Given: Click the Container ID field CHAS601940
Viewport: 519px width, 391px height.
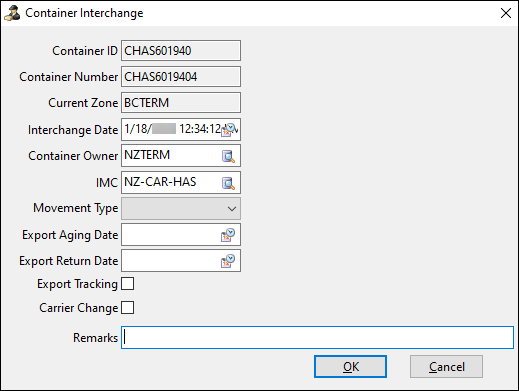Looking at the screenshot, I should coord(181,51).
